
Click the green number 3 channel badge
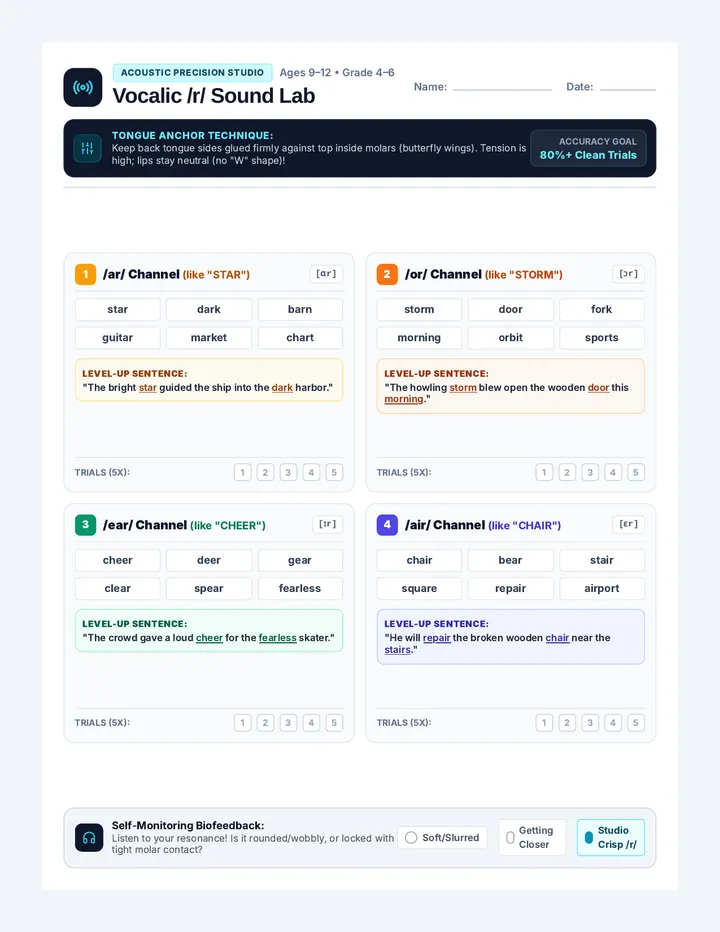[86, 525]
